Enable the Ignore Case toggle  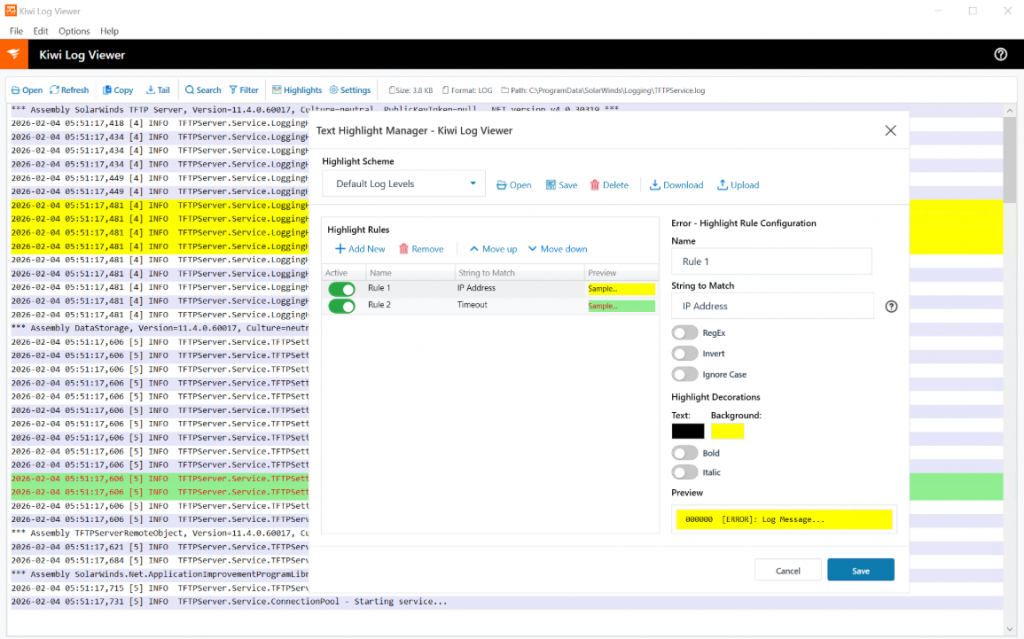click(x=684, y=374)
